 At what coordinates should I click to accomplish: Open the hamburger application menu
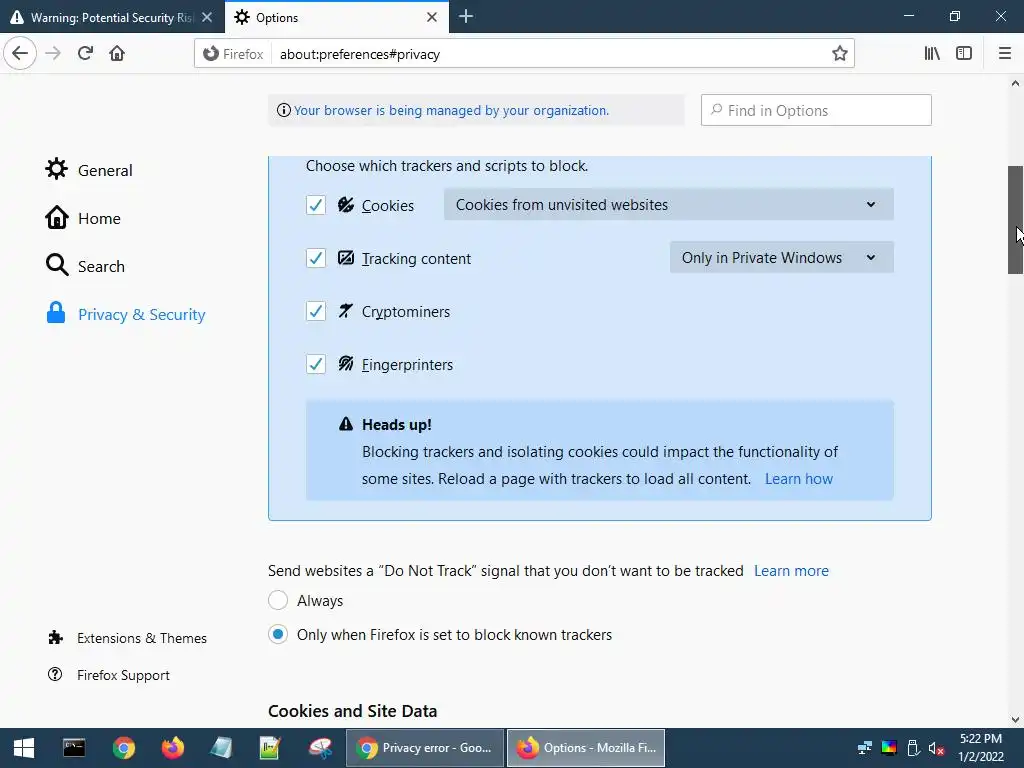[1005, 54]
